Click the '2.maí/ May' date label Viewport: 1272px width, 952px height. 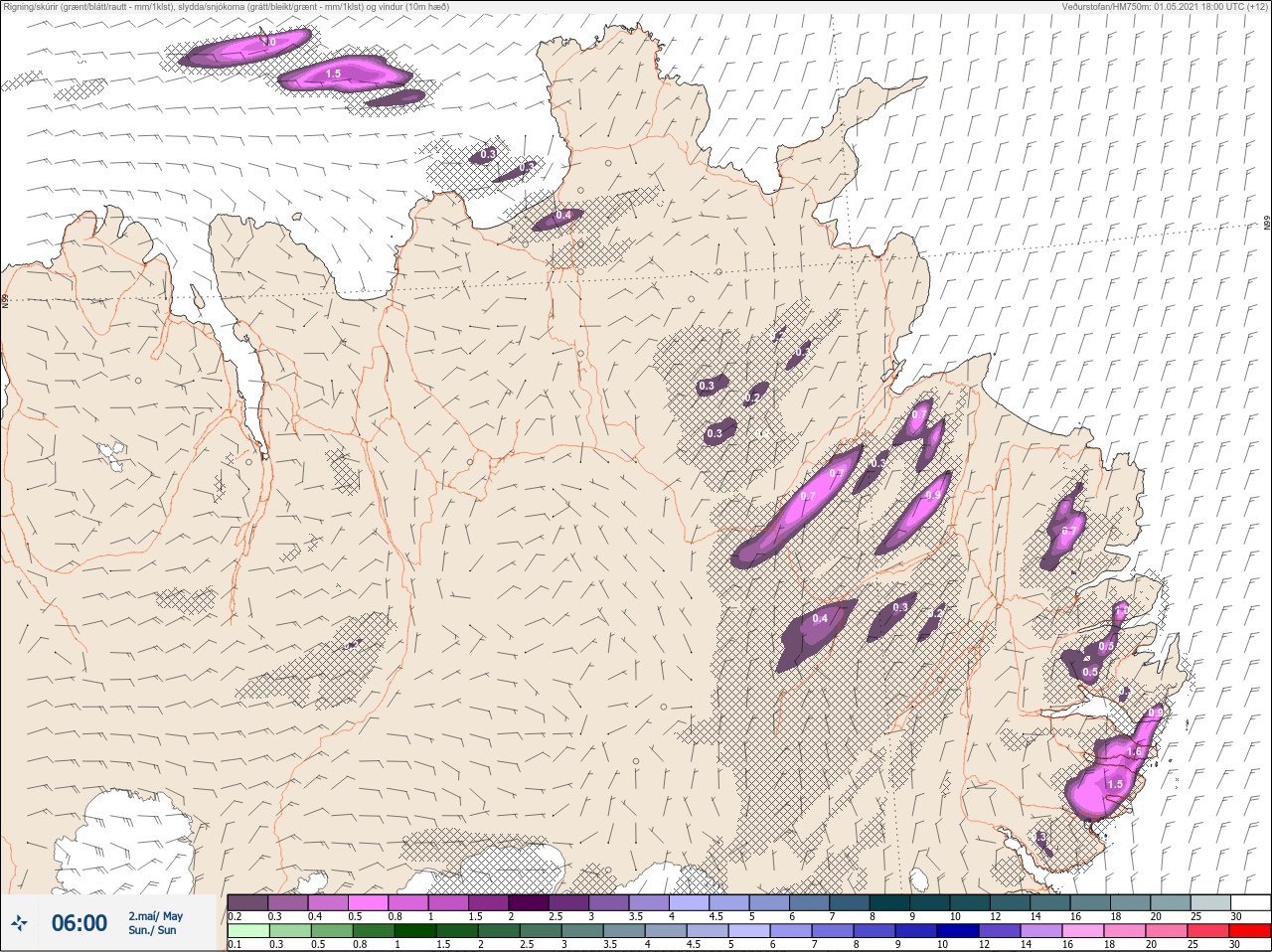coord(155,916)
